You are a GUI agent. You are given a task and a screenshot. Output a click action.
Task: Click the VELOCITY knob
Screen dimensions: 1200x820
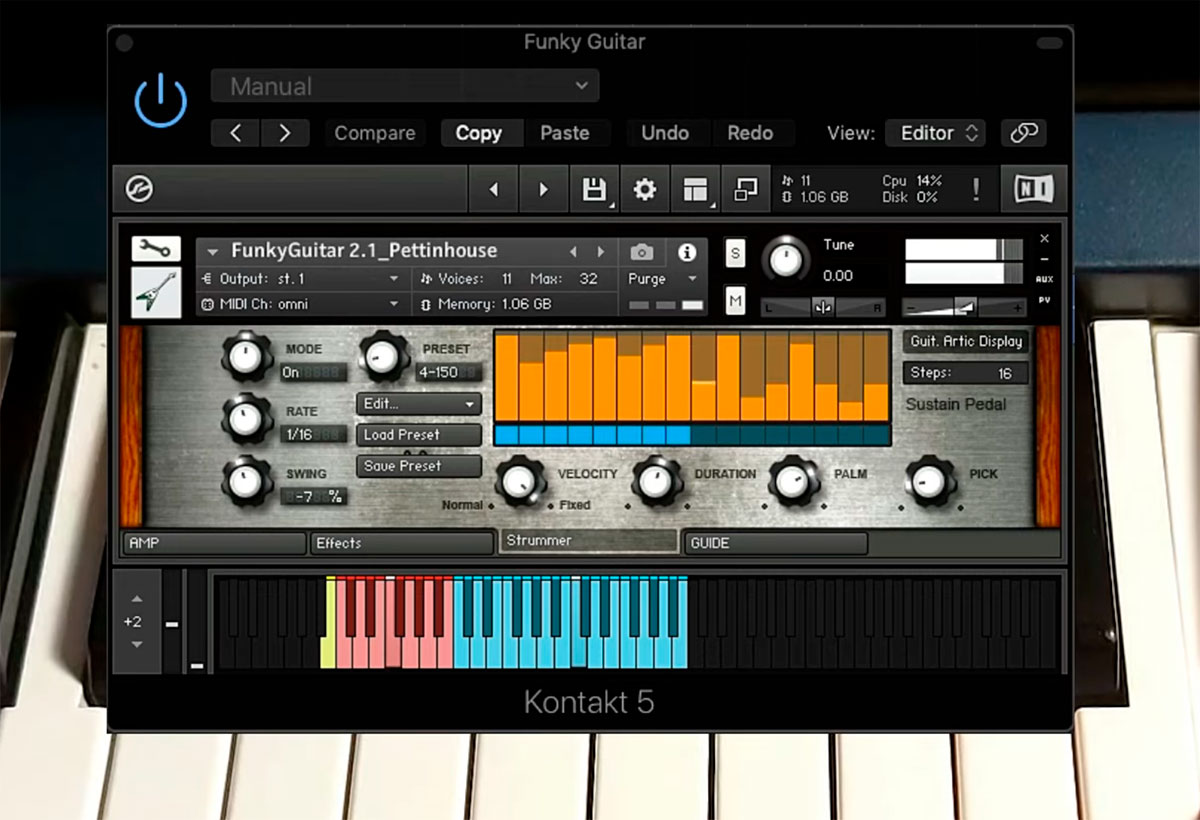[519, 481]
